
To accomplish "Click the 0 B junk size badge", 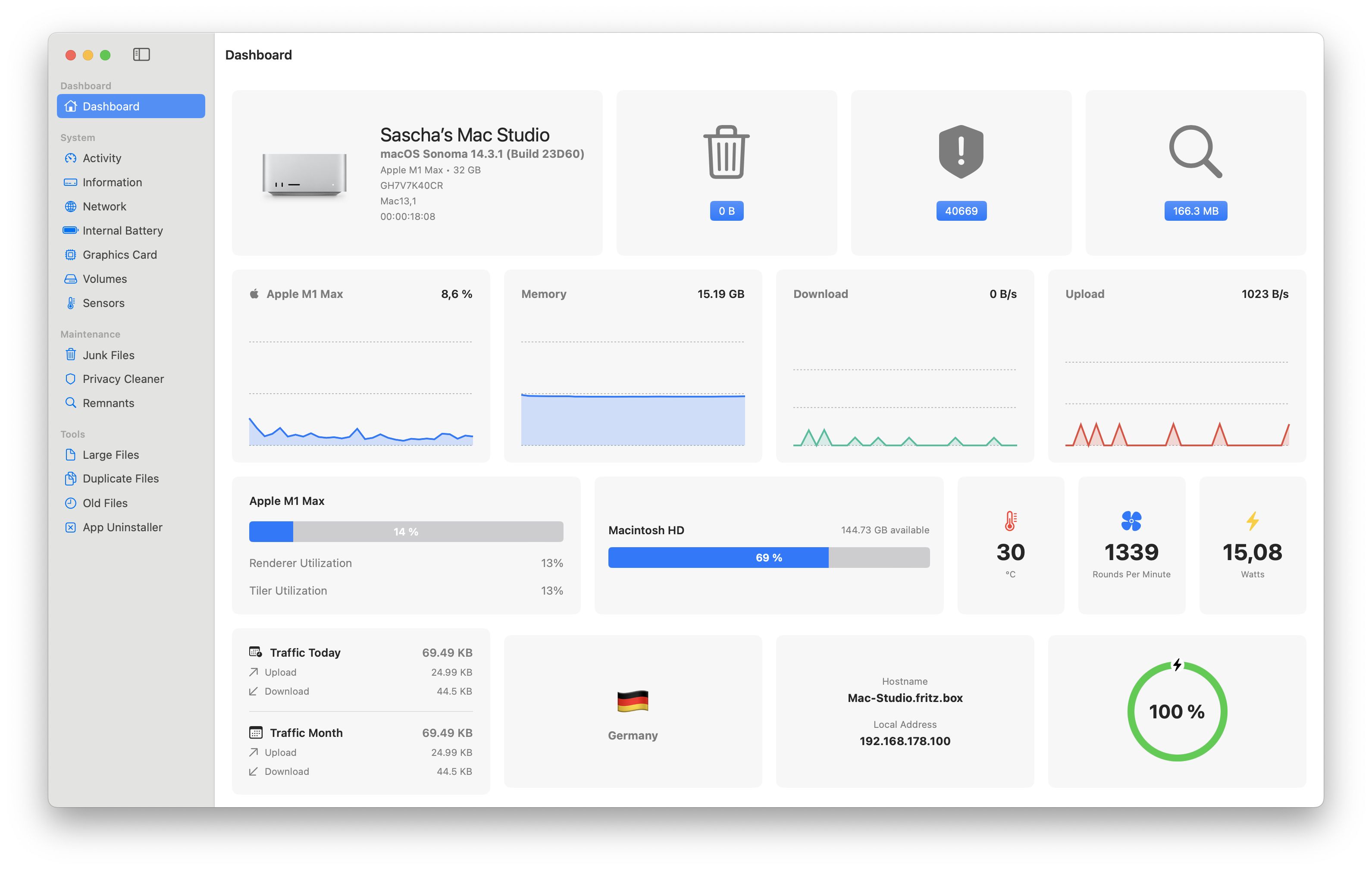I will click(727, 211).
